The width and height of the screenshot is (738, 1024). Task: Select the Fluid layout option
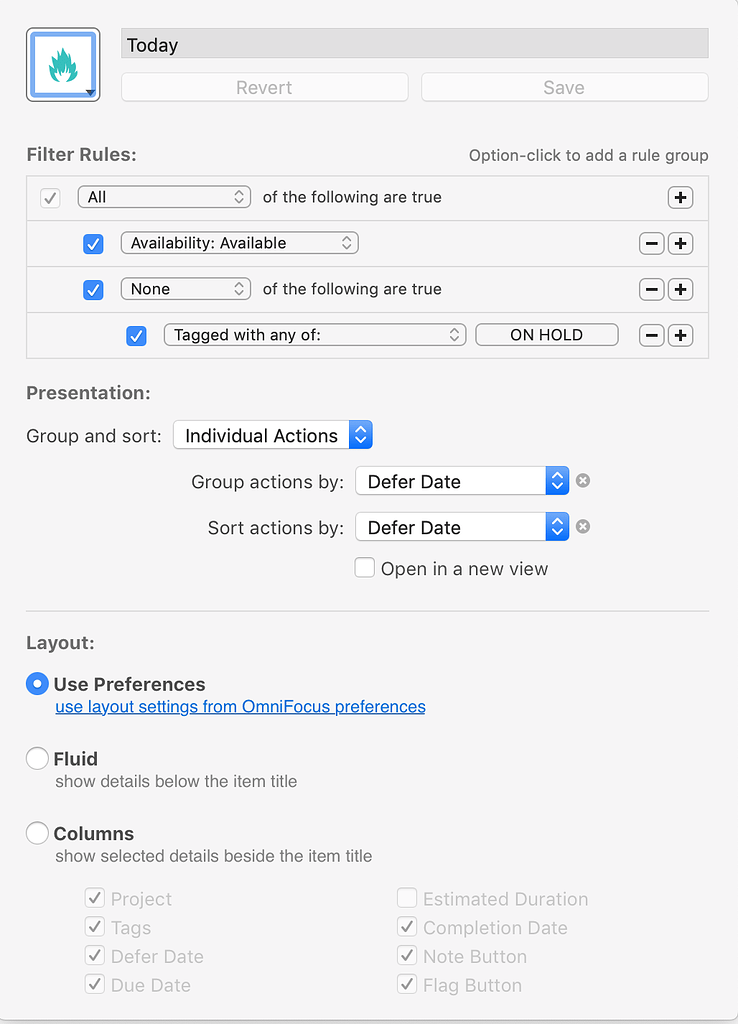tap(38, 759)
